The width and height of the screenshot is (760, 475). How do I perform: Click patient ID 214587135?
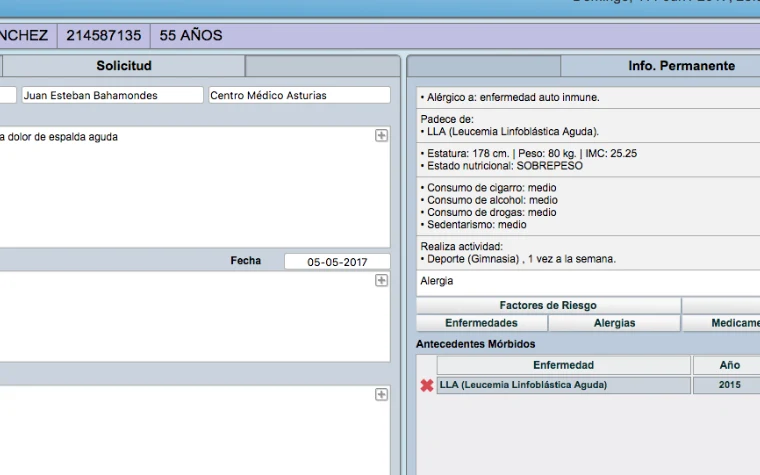(x=104, y=35)
